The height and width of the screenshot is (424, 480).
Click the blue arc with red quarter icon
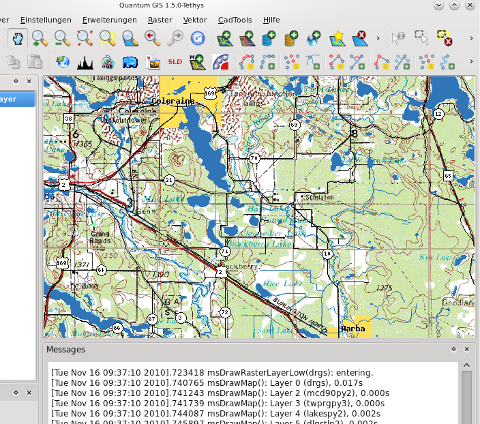click(221, 62)
